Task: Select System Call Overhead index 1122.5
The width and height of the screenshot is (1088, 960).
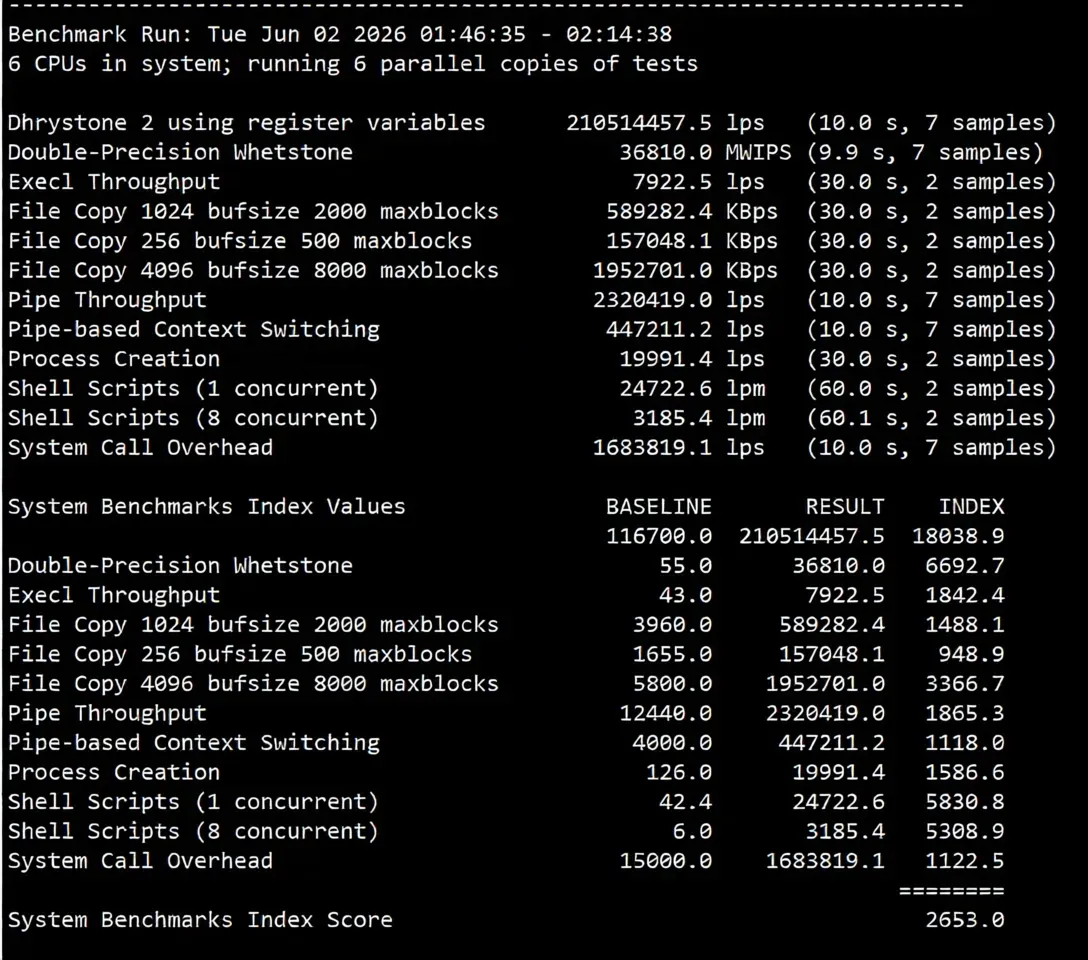Action: pos(964,860)
